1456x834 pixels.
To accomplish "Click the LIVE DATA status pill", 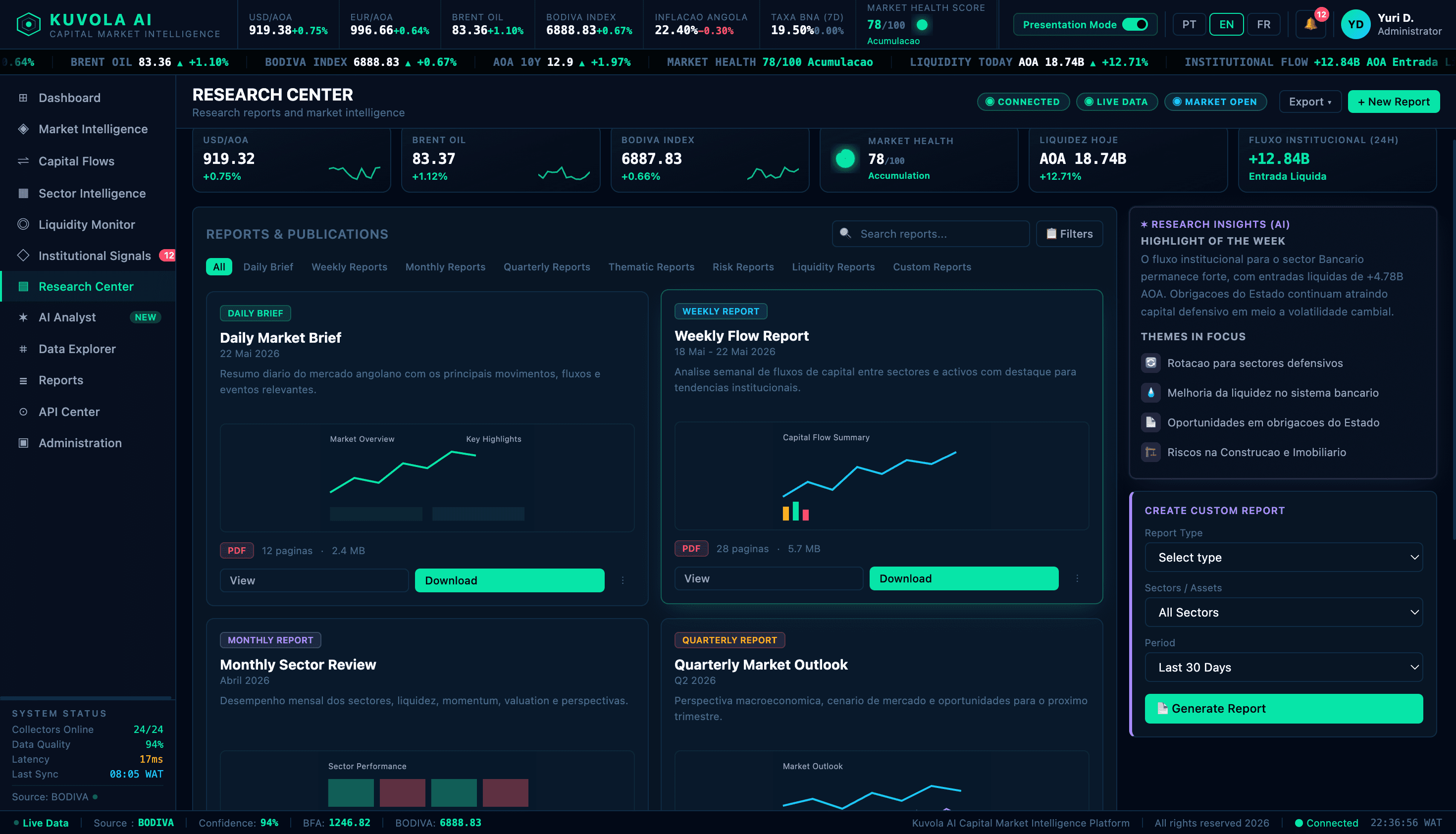I will [x=1117, y=102].
